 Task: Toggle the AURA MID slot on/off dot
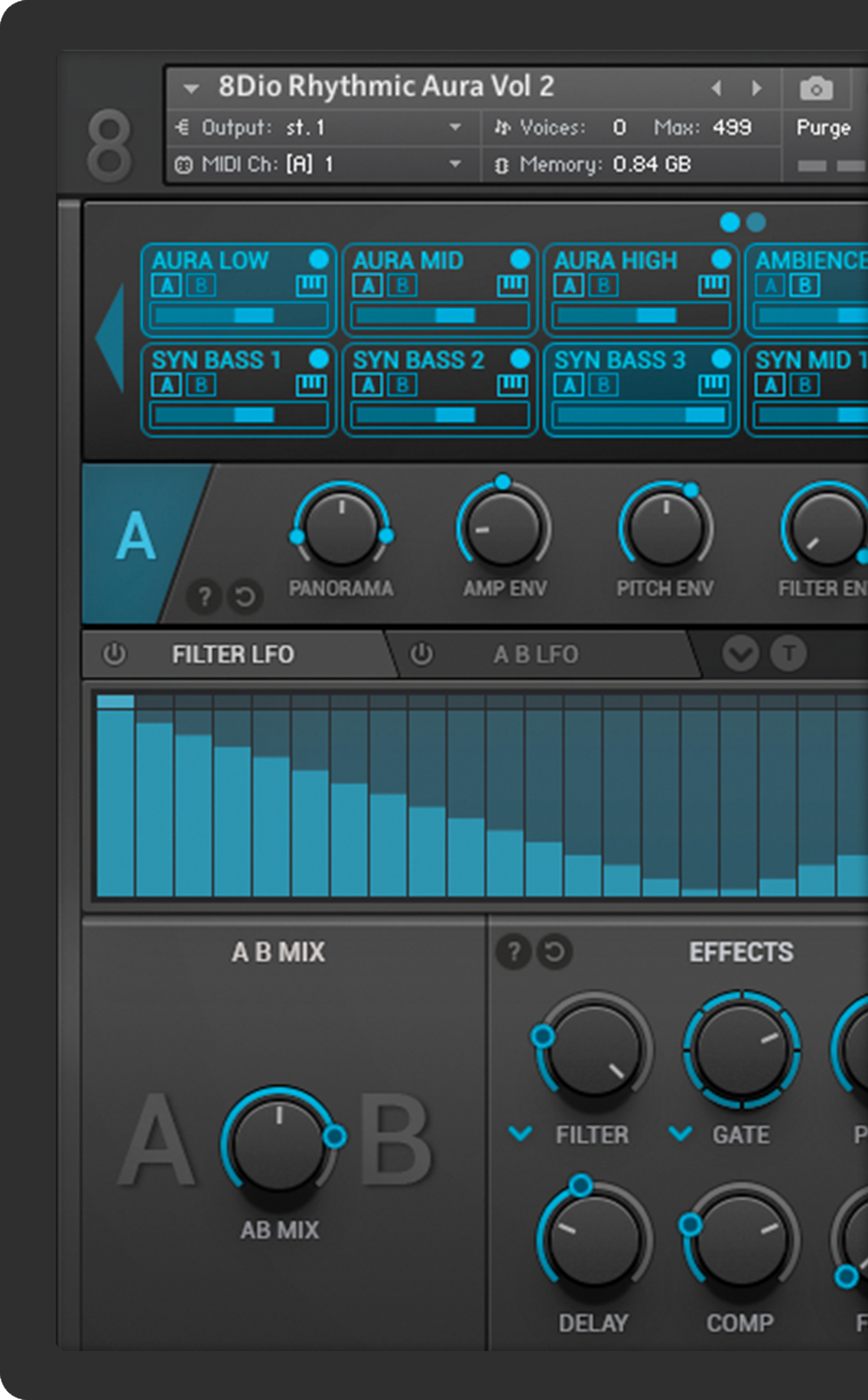tap(520, 259)
